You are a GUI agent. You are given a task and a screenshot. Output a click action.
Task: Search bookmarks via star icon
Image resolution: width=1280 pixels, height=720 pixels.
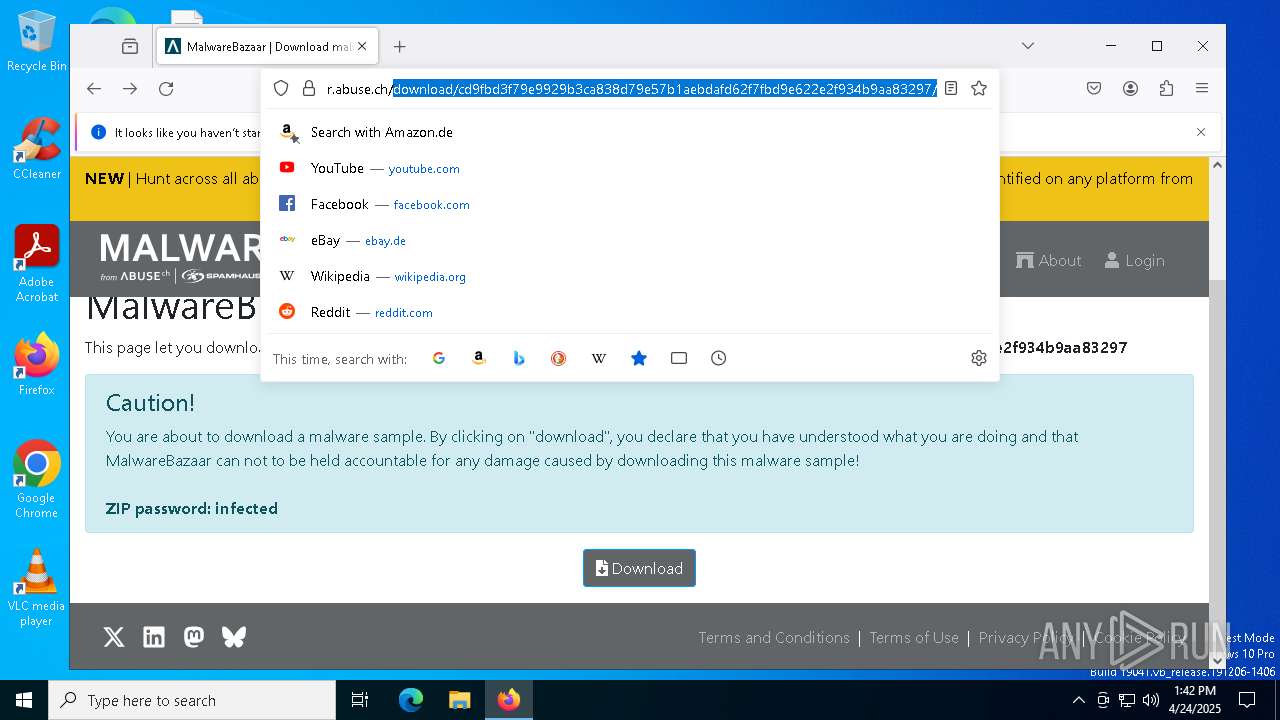point(639,358)
